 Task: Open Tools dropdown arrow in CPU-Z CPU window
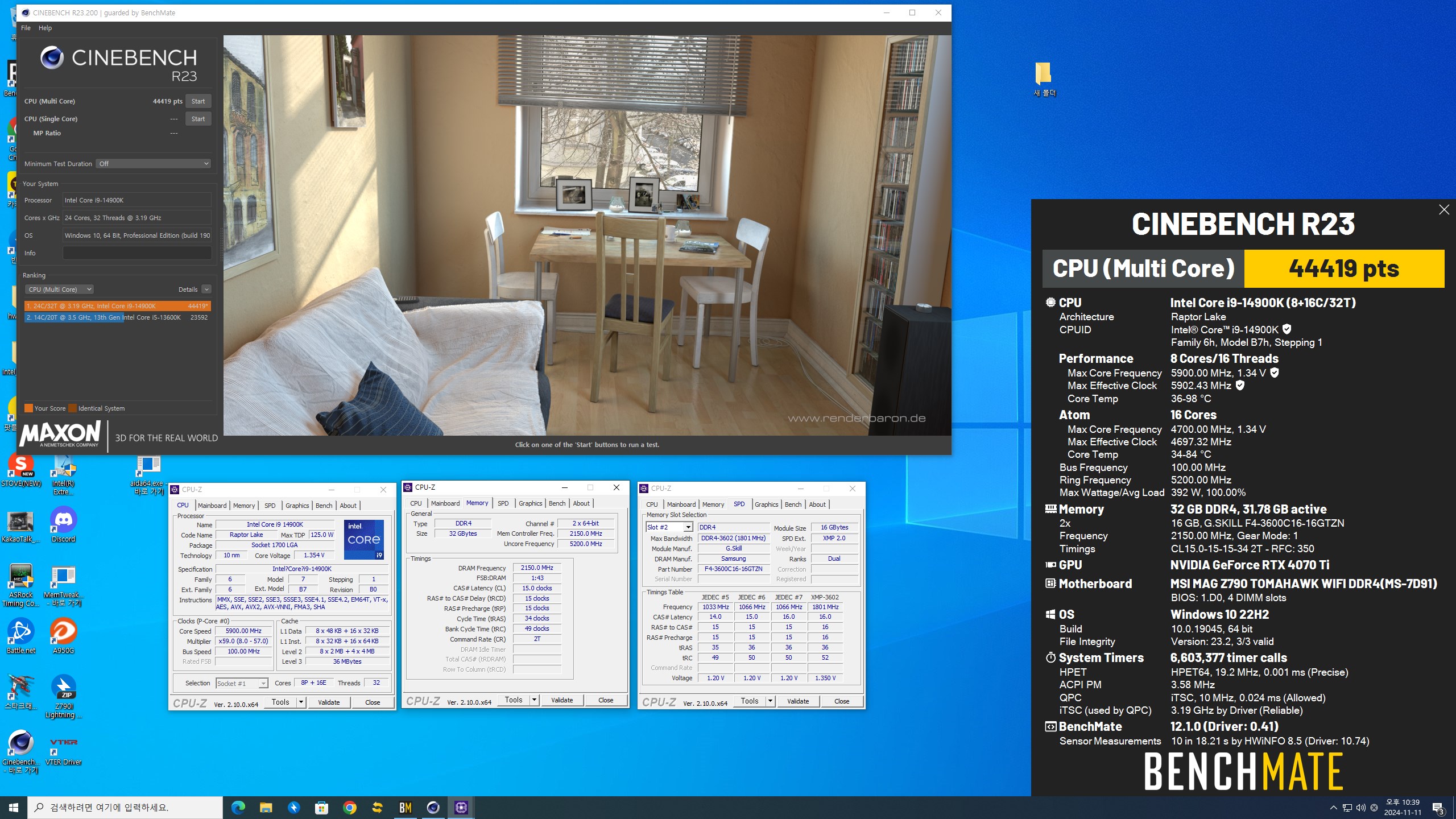click(301, 702)
